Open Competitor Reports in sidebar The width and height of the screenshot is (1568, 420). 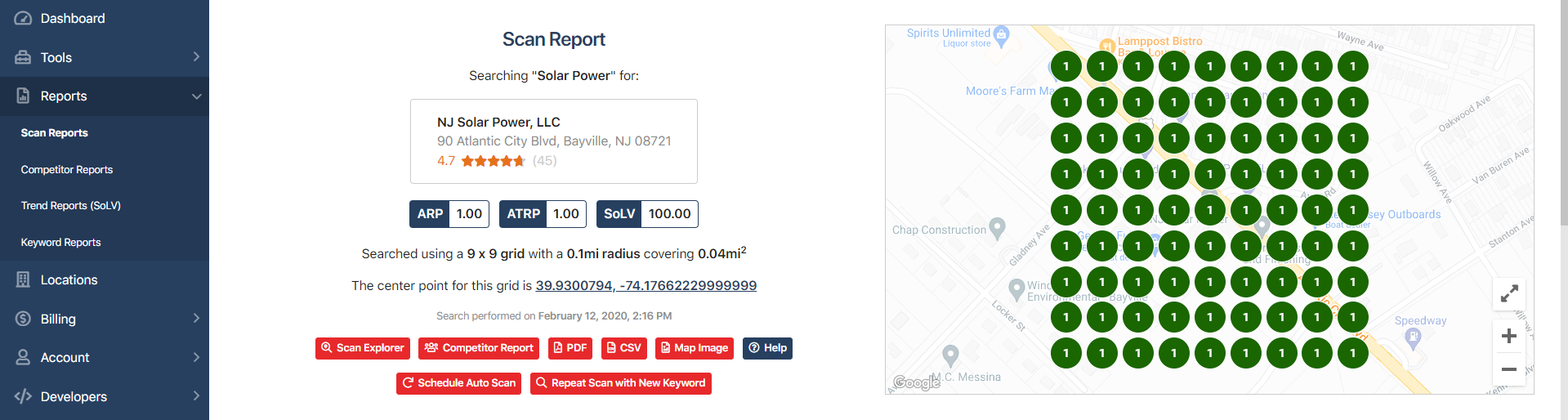point(67,169)
